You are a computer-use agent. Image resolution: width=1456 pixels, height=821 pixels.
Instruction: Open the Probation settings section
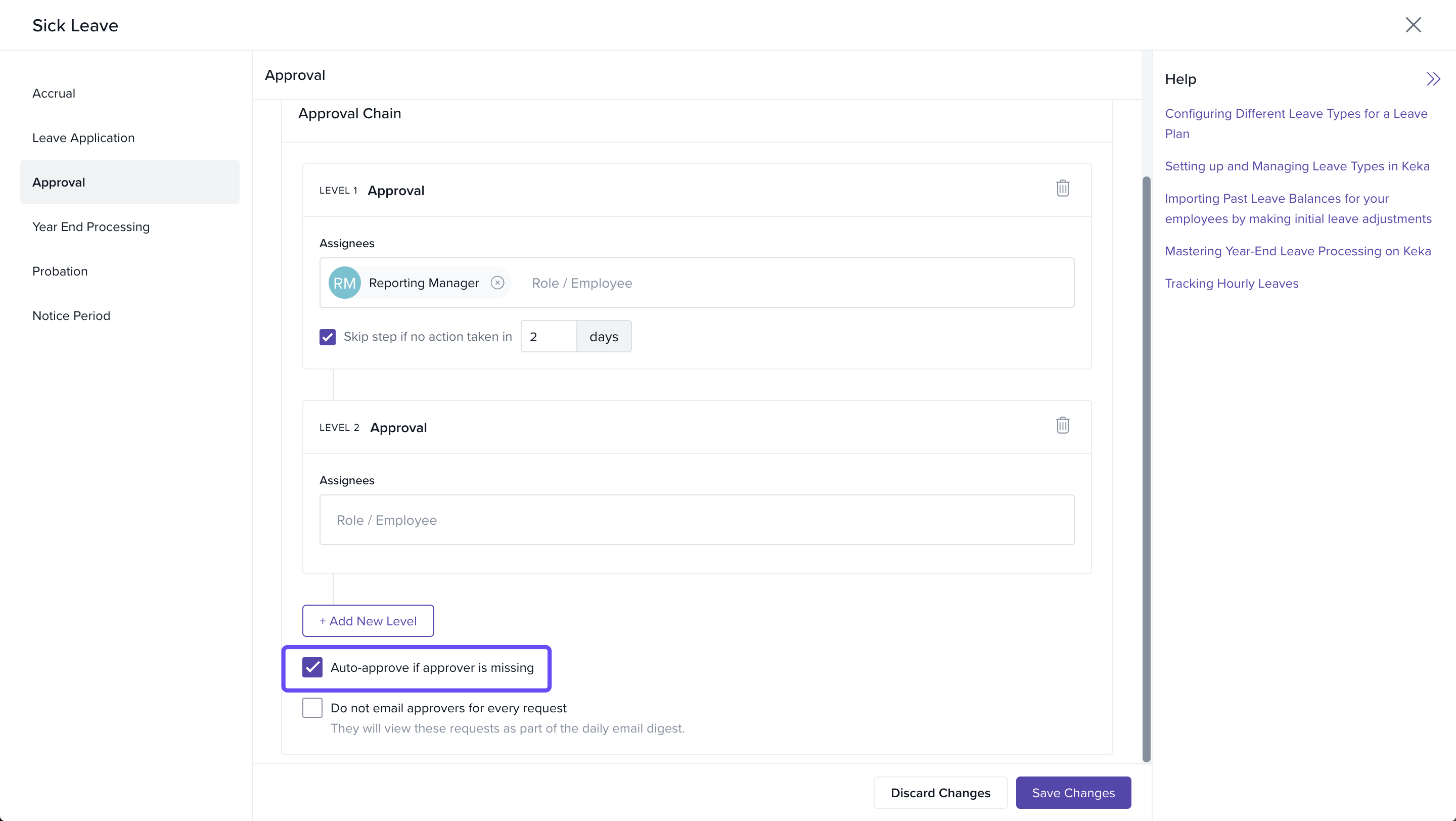point(60,271)
